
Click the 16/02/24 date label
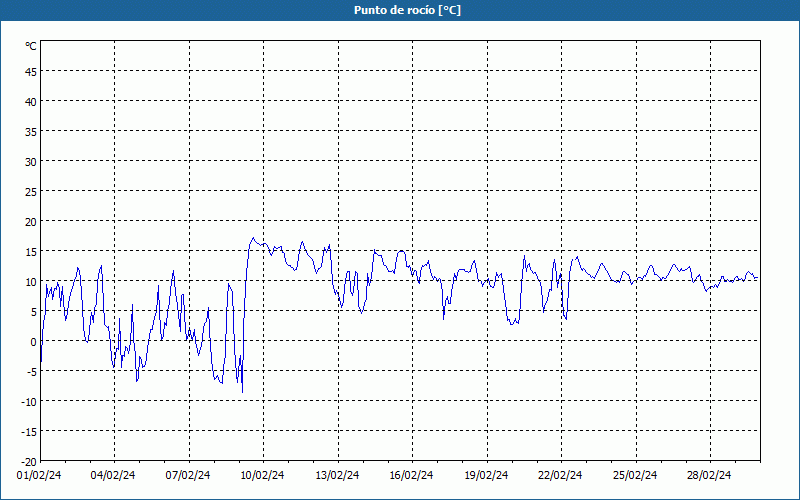point(411,476)
